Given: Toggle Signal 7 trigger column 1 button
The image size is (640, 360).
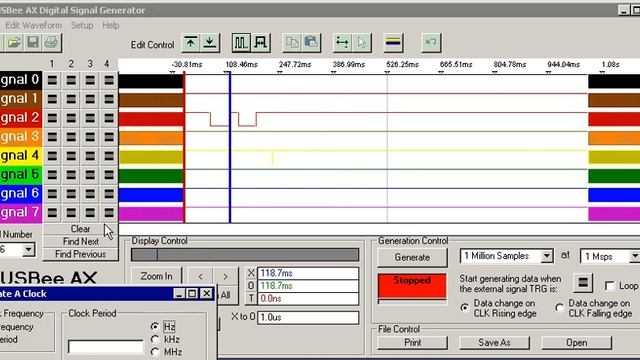Looking at the screenshot, I should [x=52, y=212].
